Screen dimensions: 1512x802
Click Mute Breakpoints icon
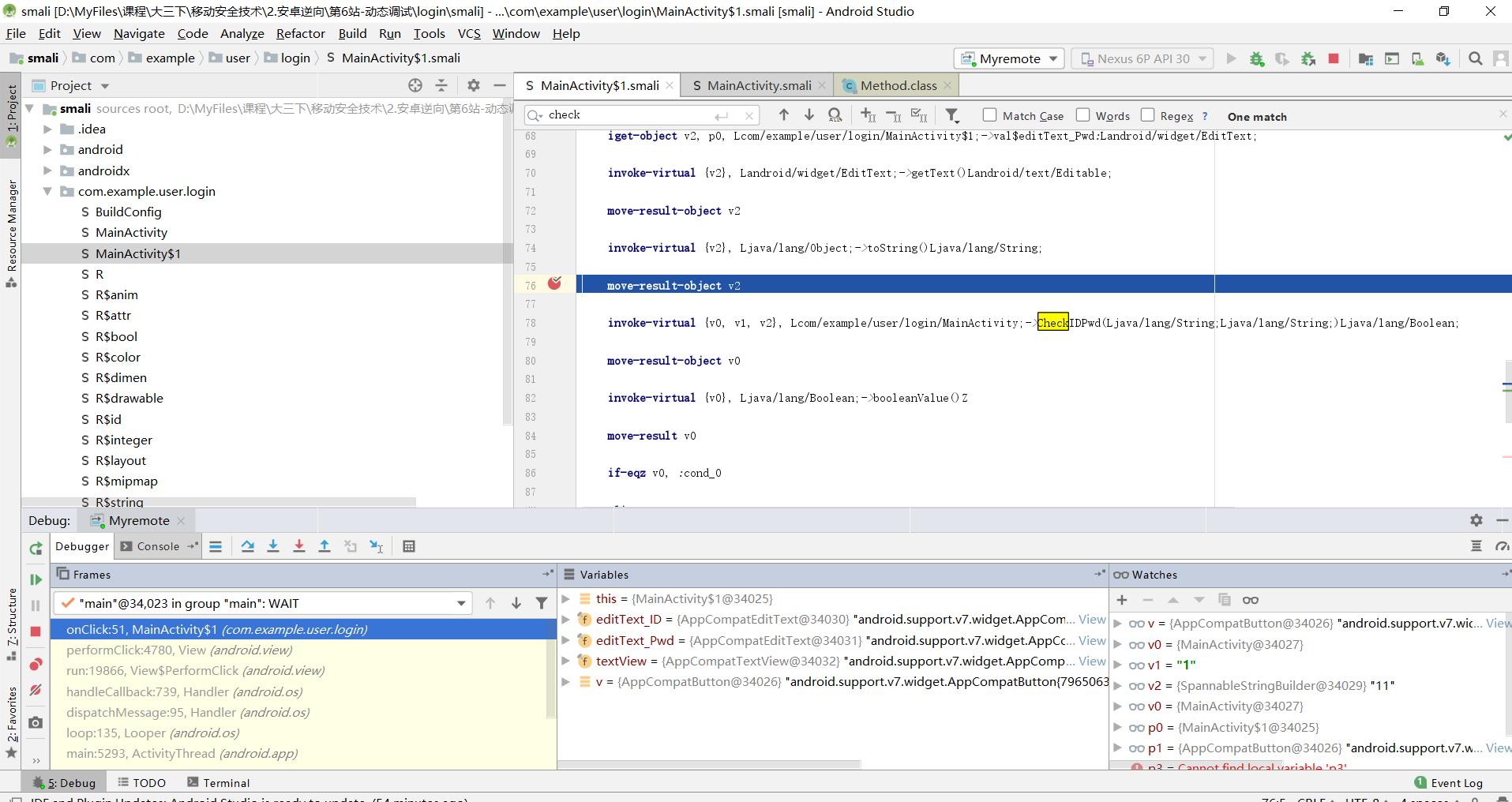36,690
